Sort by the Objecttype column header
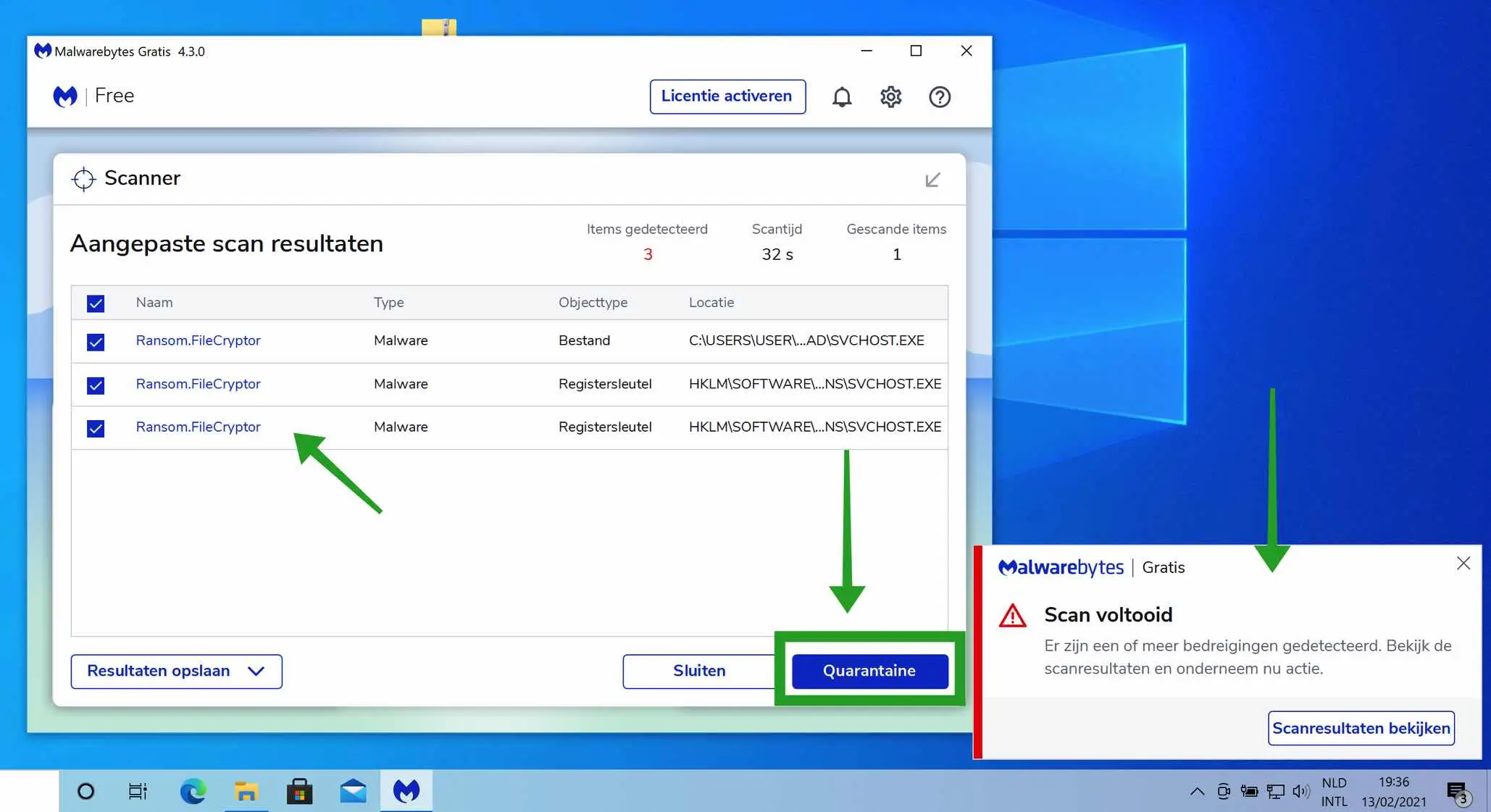 point(593,303)
